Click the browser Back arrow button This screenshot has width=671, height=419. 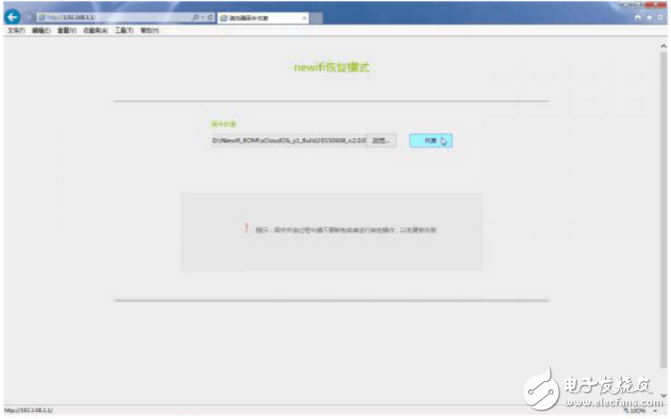pyautogui.click(x=13, y=17)
